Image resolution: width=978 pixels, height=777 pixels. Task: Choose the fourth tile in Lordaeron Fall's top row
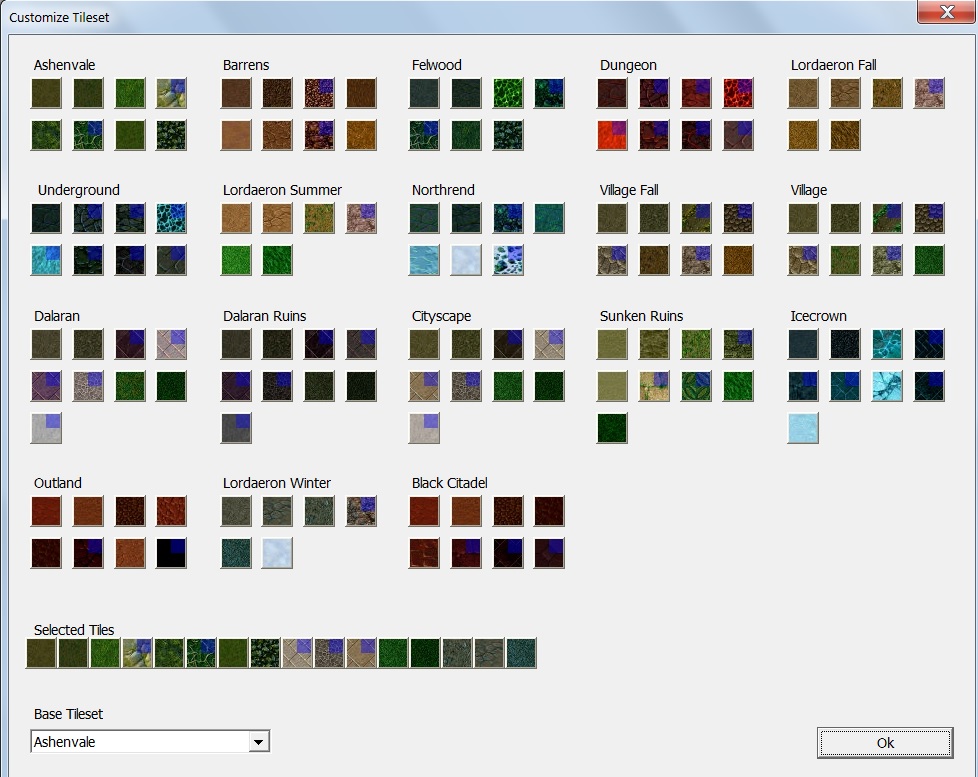pyautogui.click(x=929, y=93)
